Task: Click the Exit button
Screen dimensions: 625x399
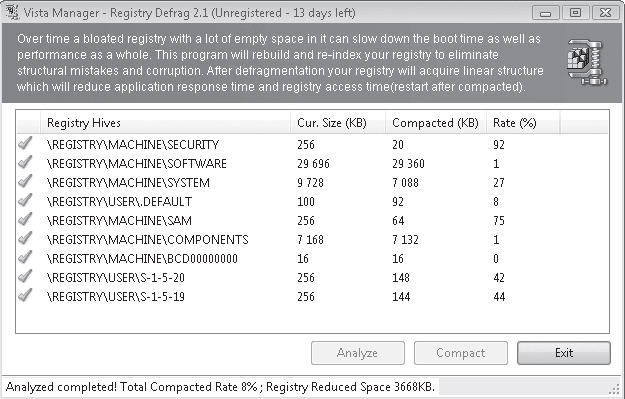Action: (564, 353)
